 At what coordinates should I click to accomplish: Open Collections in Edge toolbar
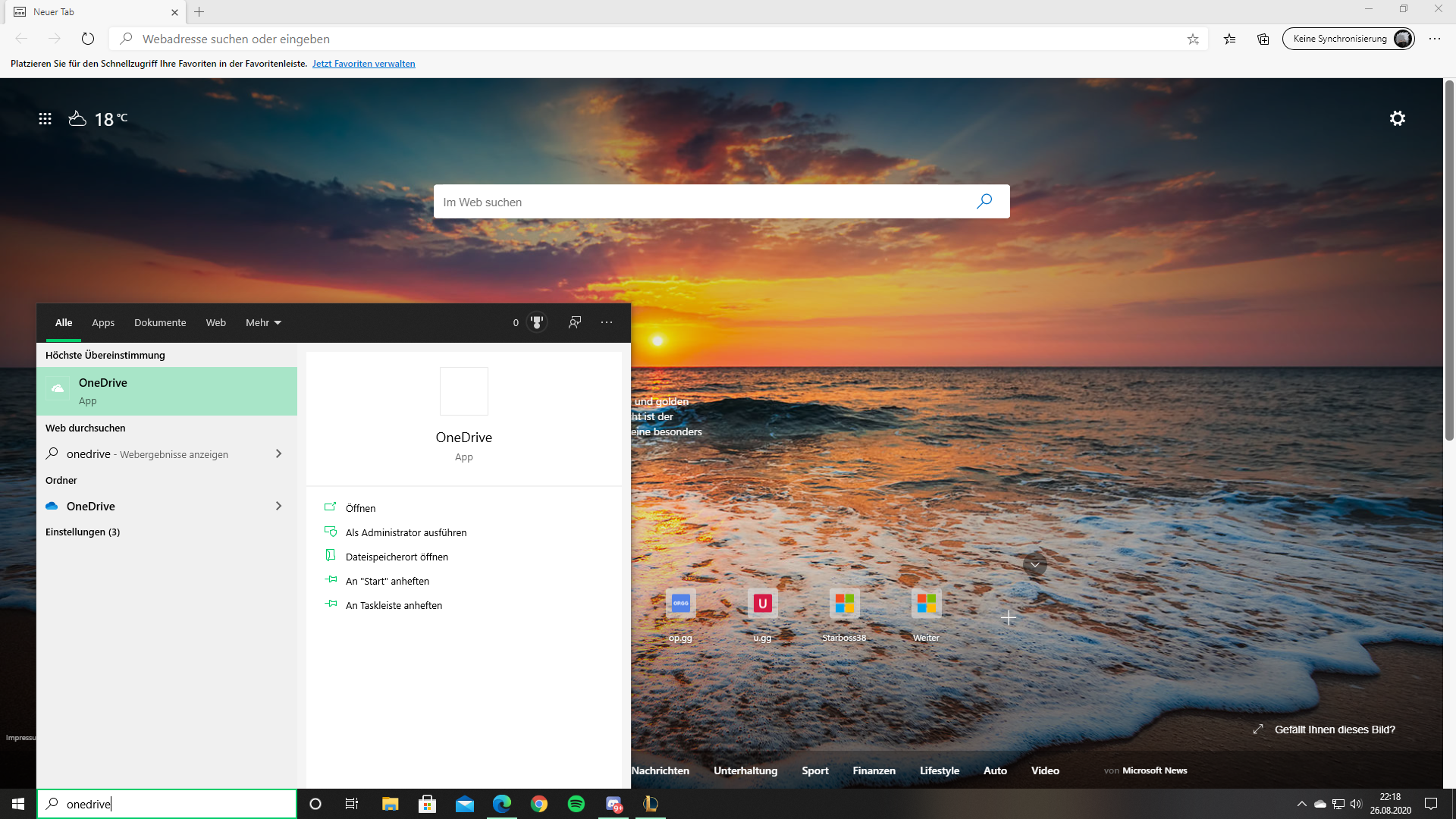click(1263, 39)
